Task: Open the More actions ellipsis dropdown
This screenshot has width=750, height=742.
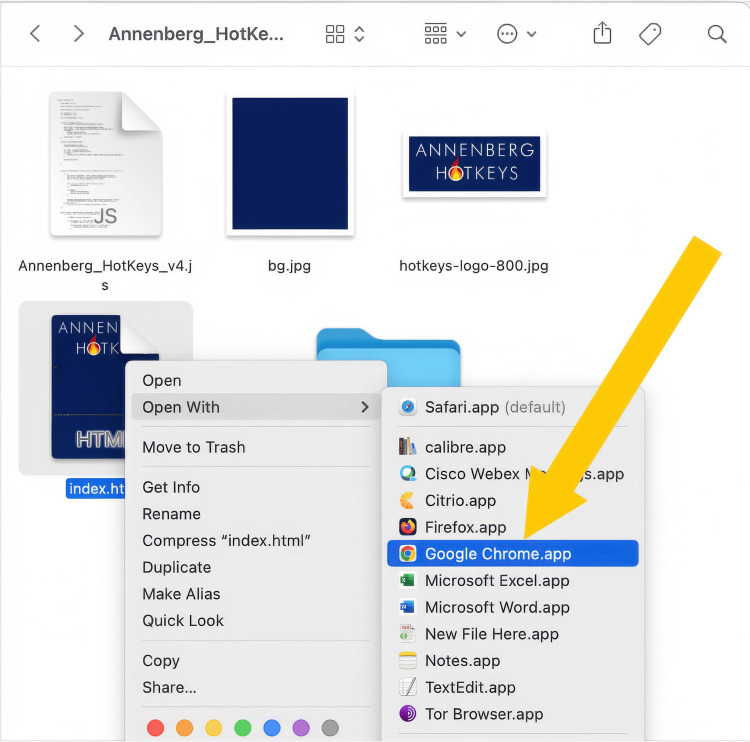Action: [517, 34]
